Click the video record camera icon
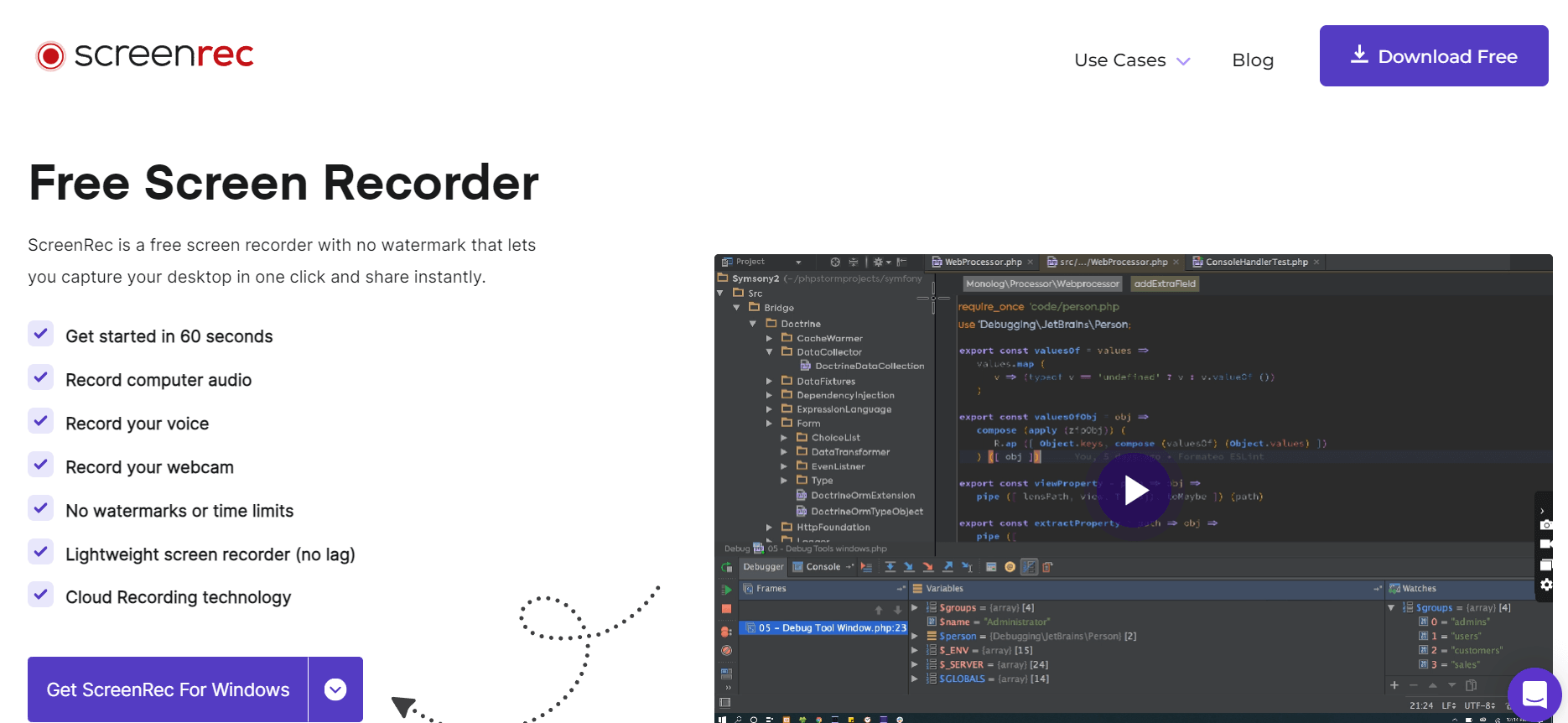 pos(1545,544)
